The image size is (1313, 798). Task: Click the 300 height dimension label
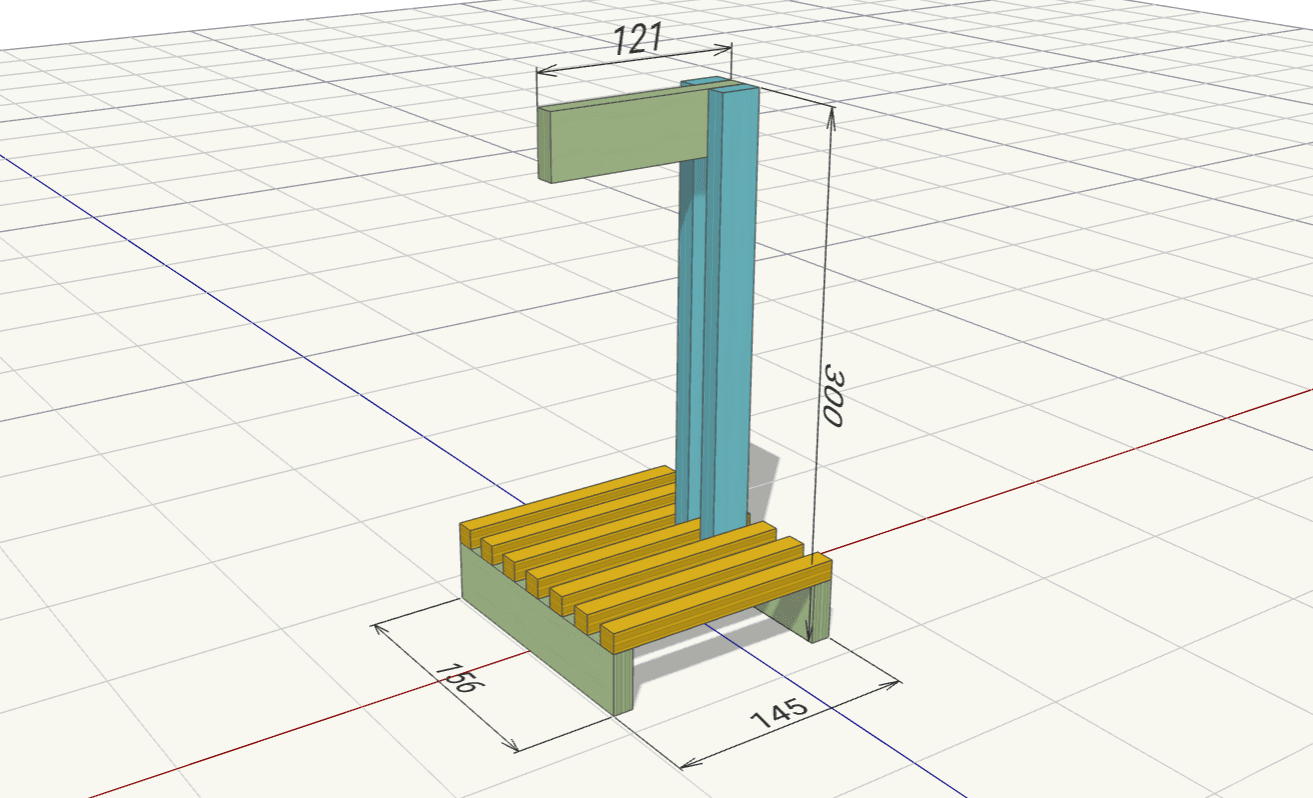(833, 394)
